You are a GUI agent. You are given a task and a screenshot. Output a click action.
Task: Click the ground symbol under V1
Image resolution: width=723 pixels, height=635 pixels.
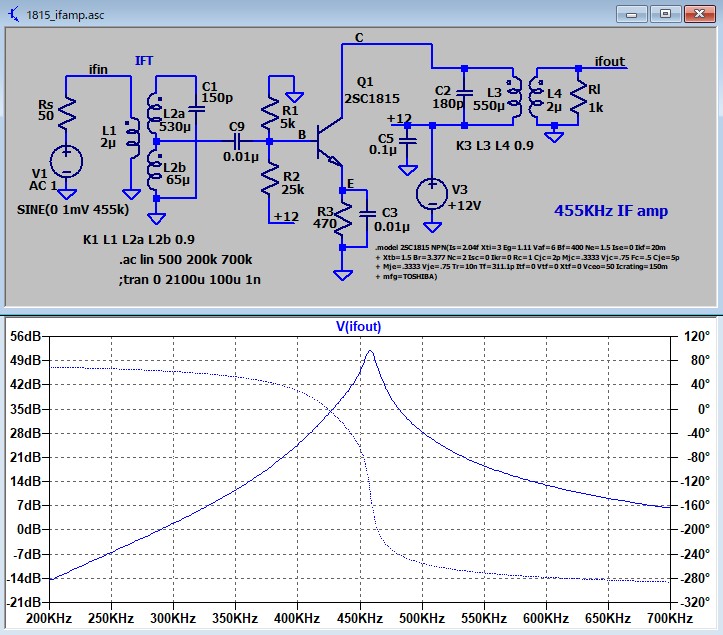[x=66, y=194]
